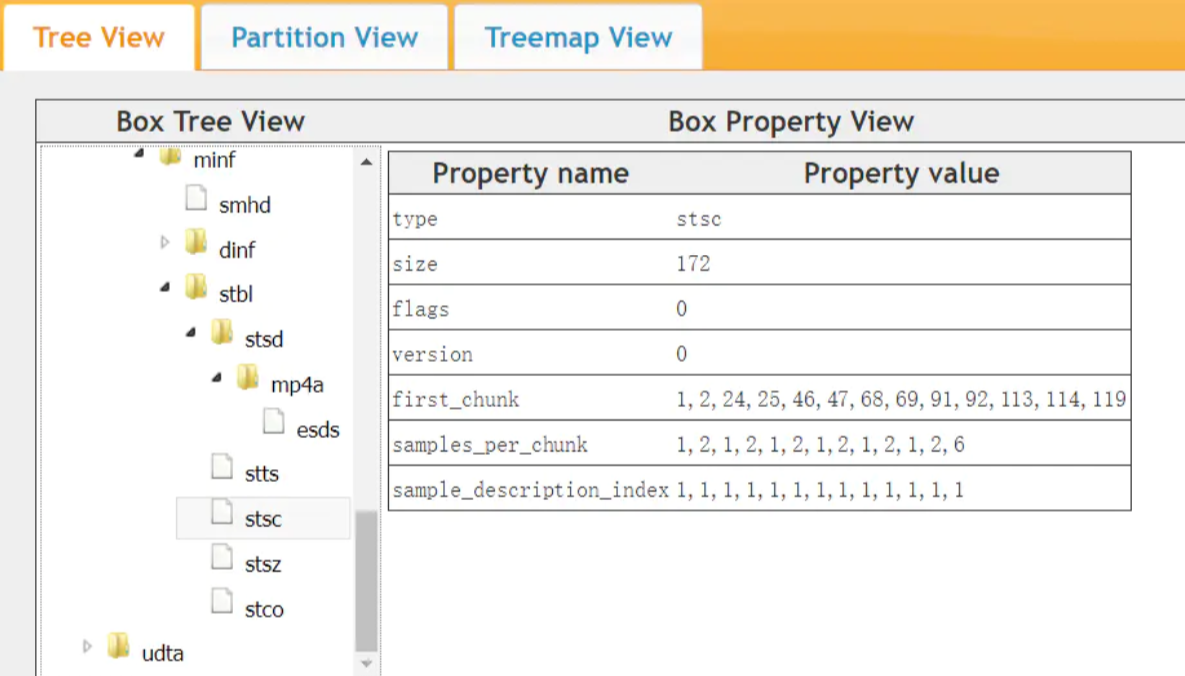1185x676 pixels.
Task: Select the dinf box label
Action: (x=237, y=250)
